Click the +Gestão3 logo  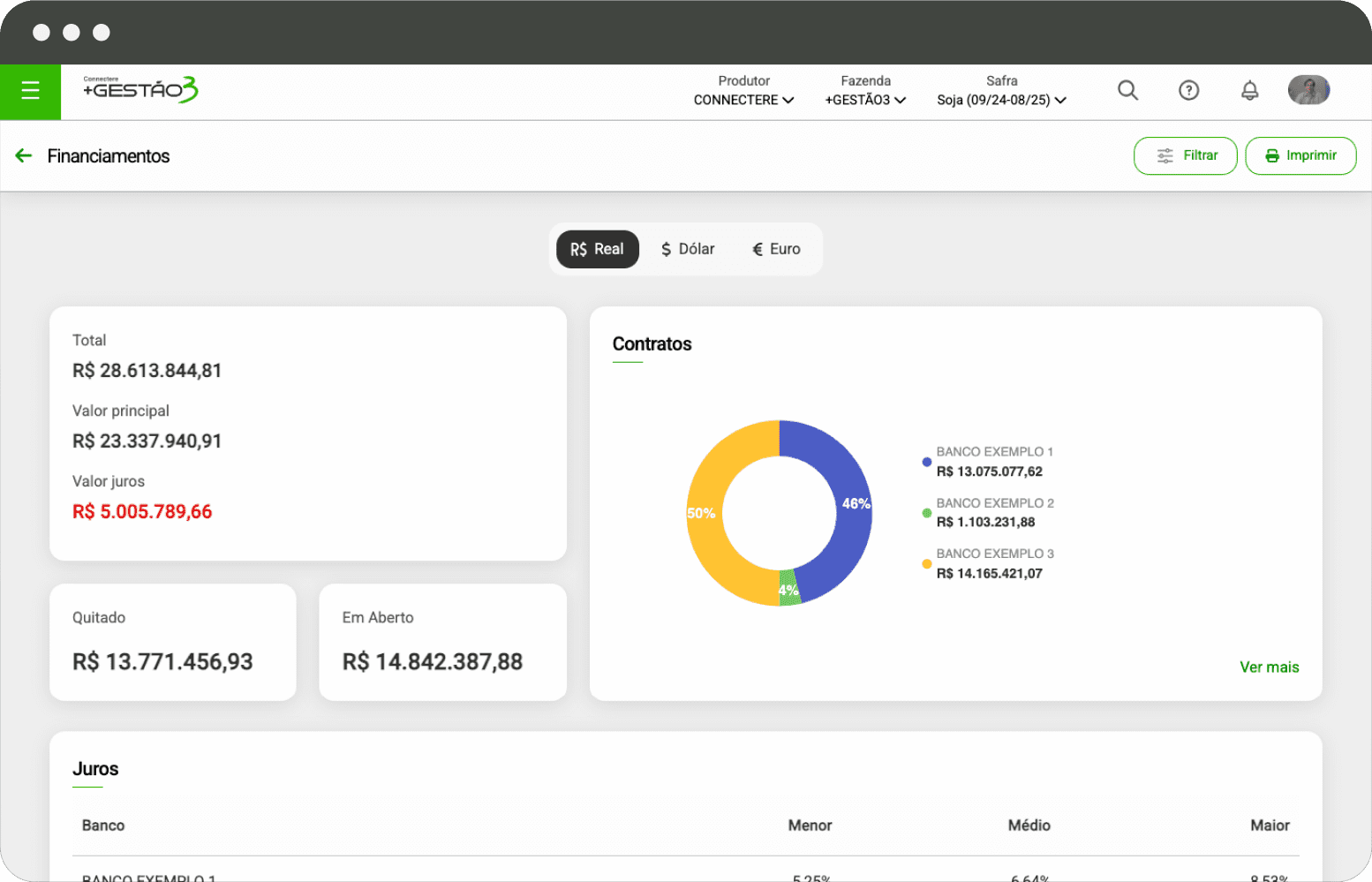[140, 89]
